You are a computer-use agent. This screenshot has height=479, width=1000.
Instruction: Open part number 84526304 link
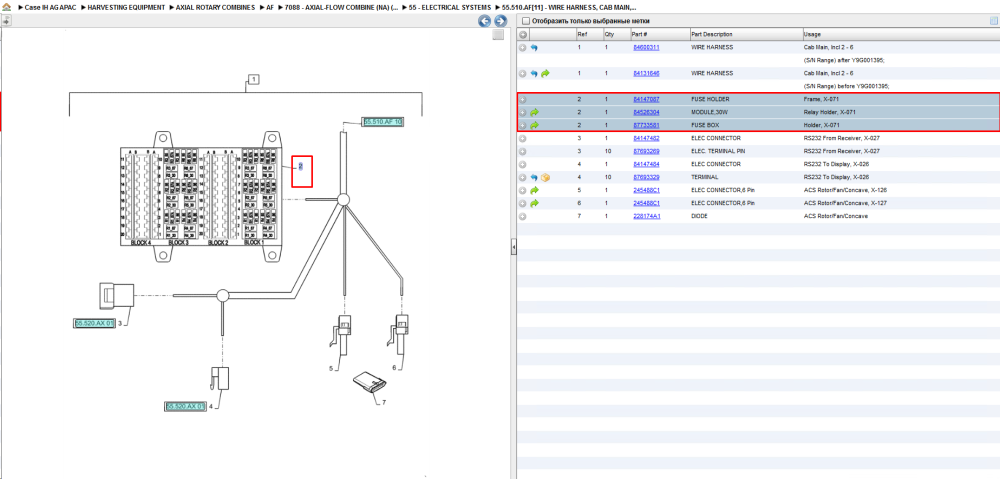pyautogui.click(x=646, y=112)
